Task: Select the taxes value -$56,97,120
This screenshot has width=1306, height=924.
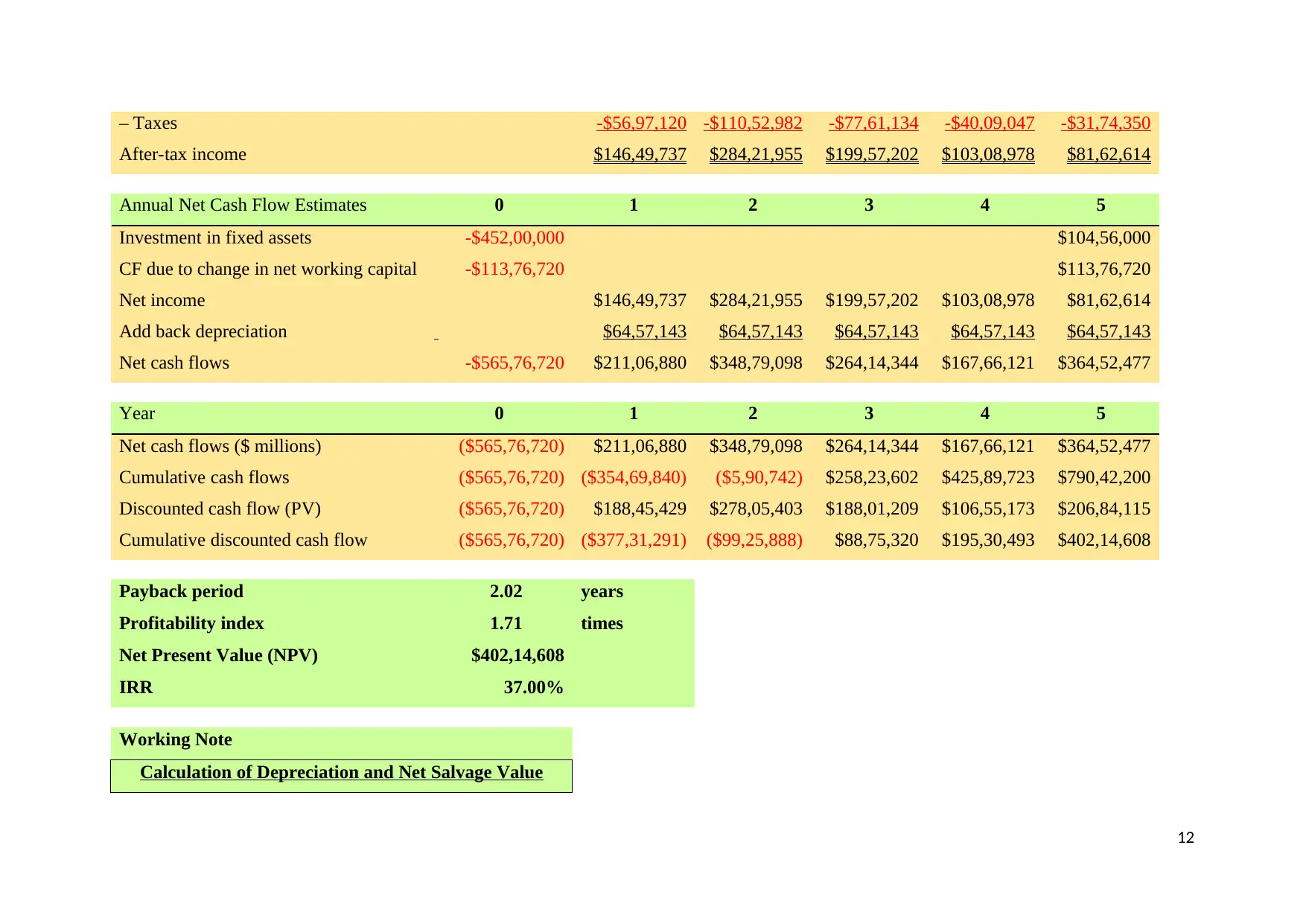Action: pos(641,124)
